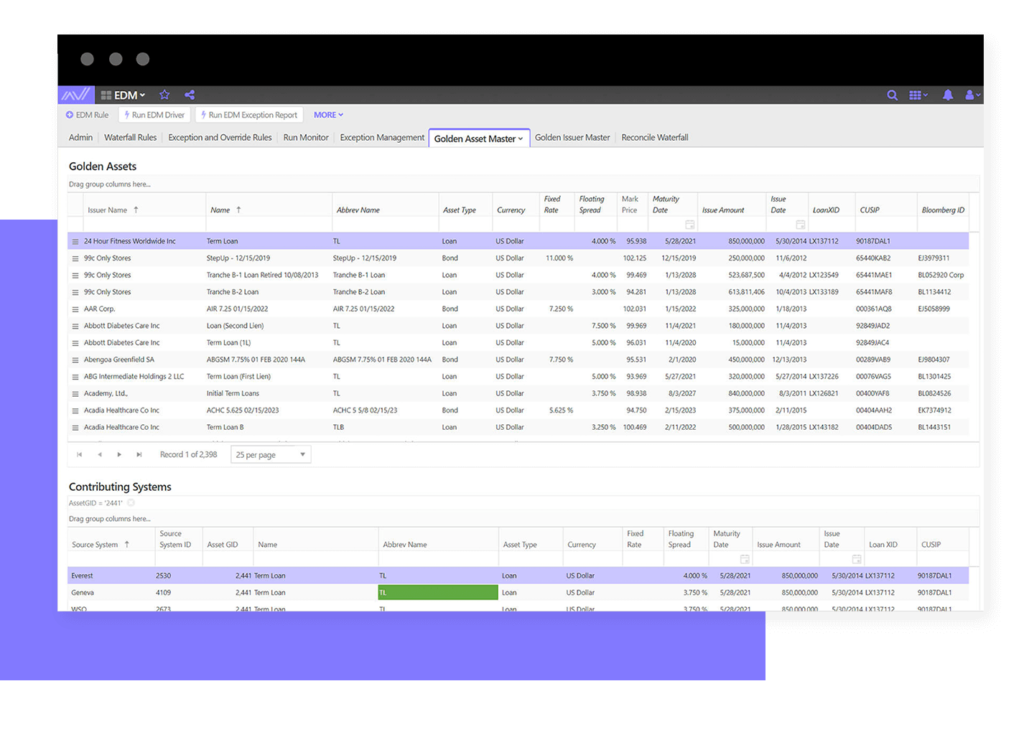Viewport: 1024px width, 732px height.
Task: Open Exception and Override Rules tab
Action: coord(219,138)
